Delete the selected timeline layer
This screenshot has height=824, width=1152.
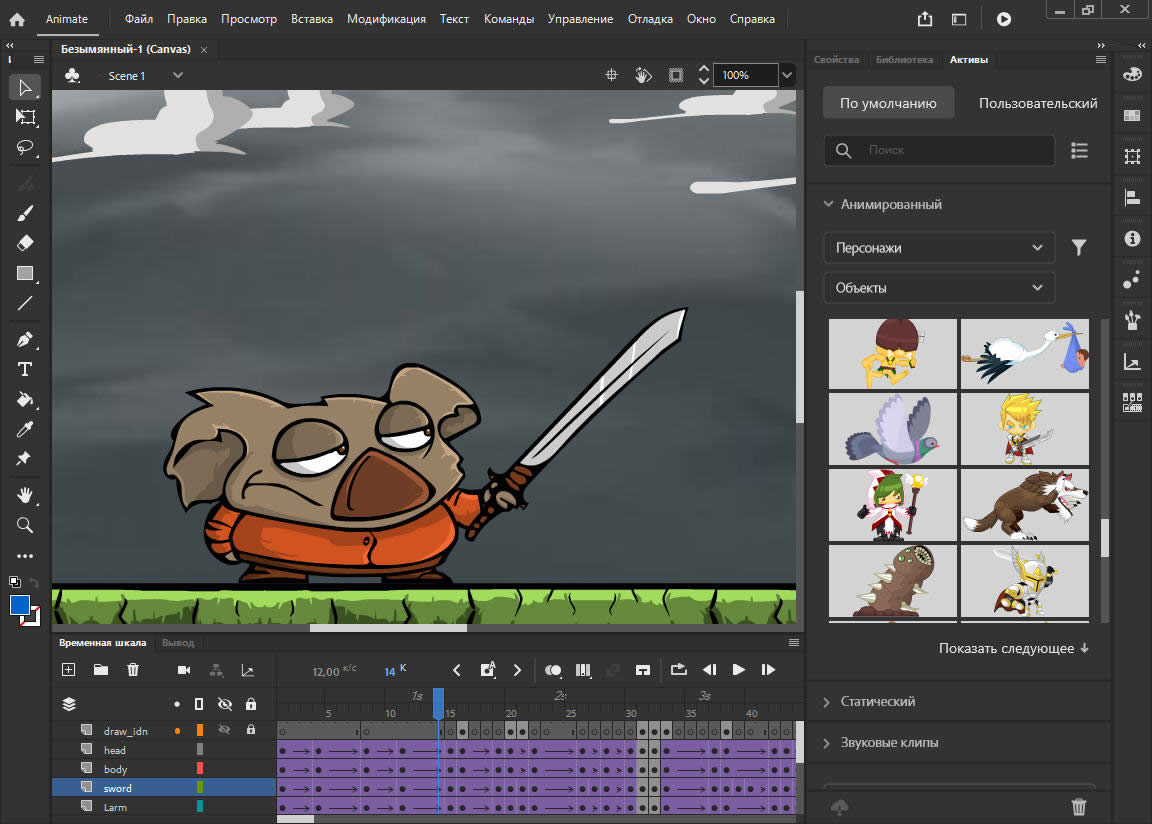[x=133, y=670]
